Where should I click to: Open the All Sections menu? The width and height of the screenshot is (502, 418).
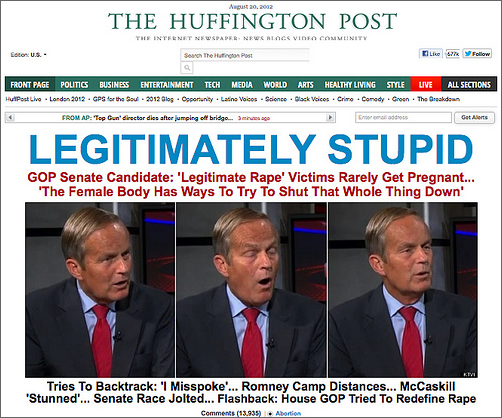click(x=469, y=85)
